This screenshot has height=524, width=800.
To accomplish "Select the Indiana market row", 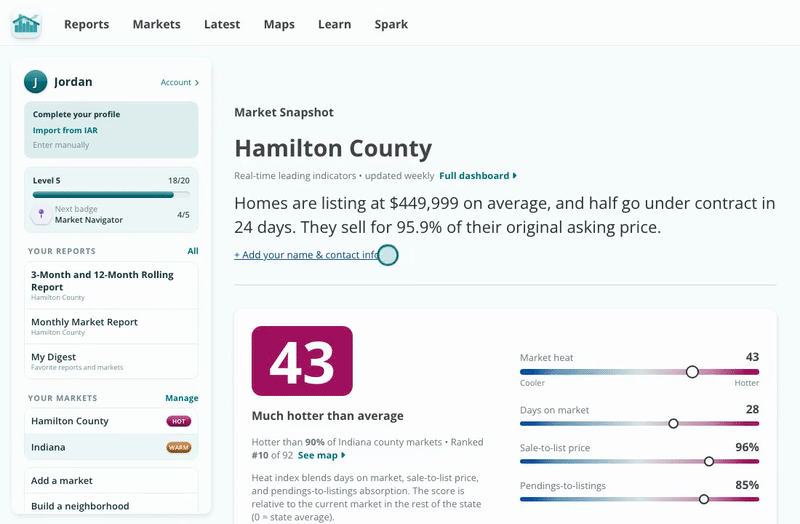I will (111, 447).
